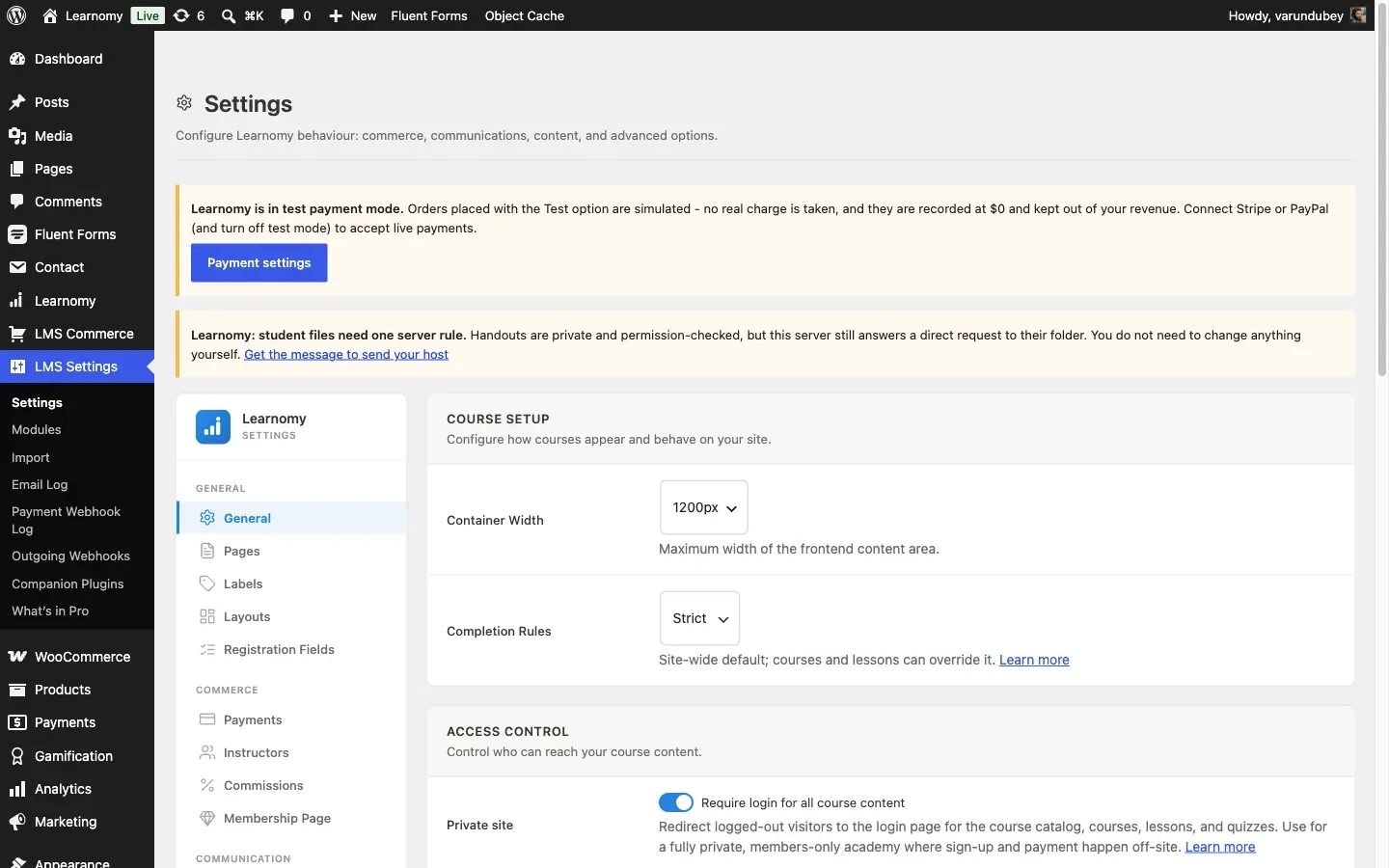1389x868 pixels.
Task: Click the Fluent Forms sidebar icon
Action: [x=17, y=234]
